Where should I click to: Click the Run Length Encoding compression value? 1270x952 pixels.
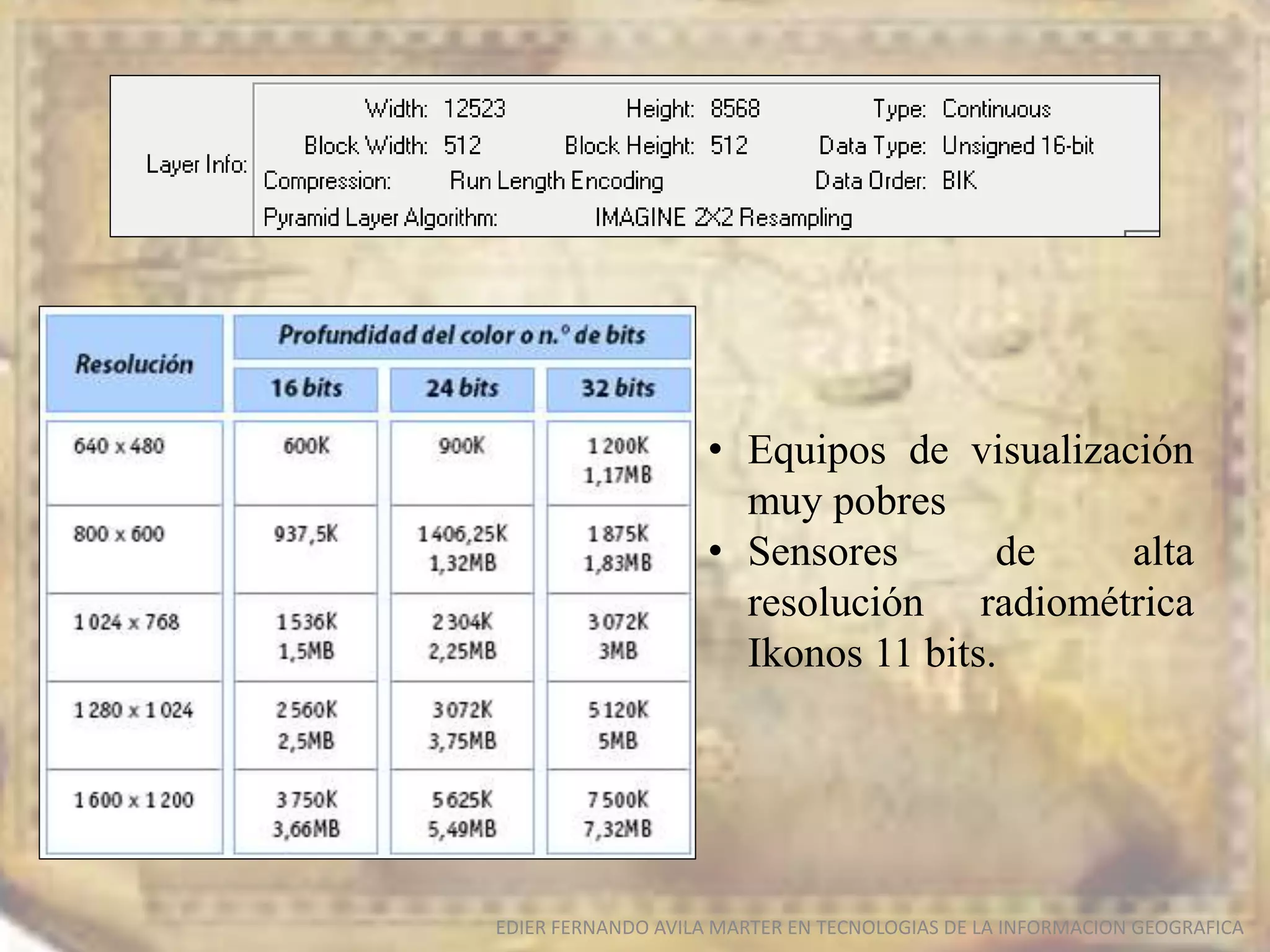click(x=556, y=181)
